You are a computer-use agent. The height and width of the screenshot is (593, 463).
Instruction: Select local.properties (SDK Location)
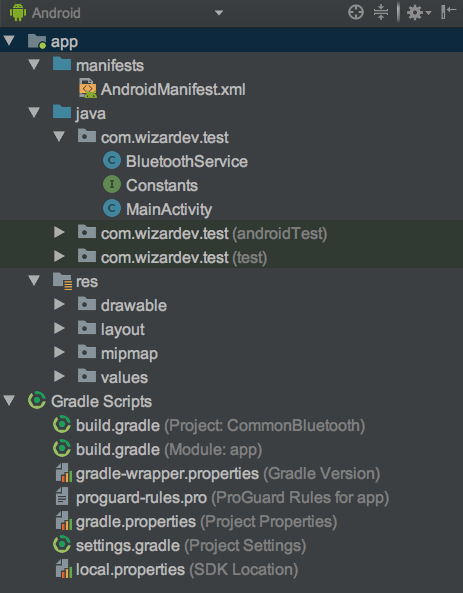187,570
